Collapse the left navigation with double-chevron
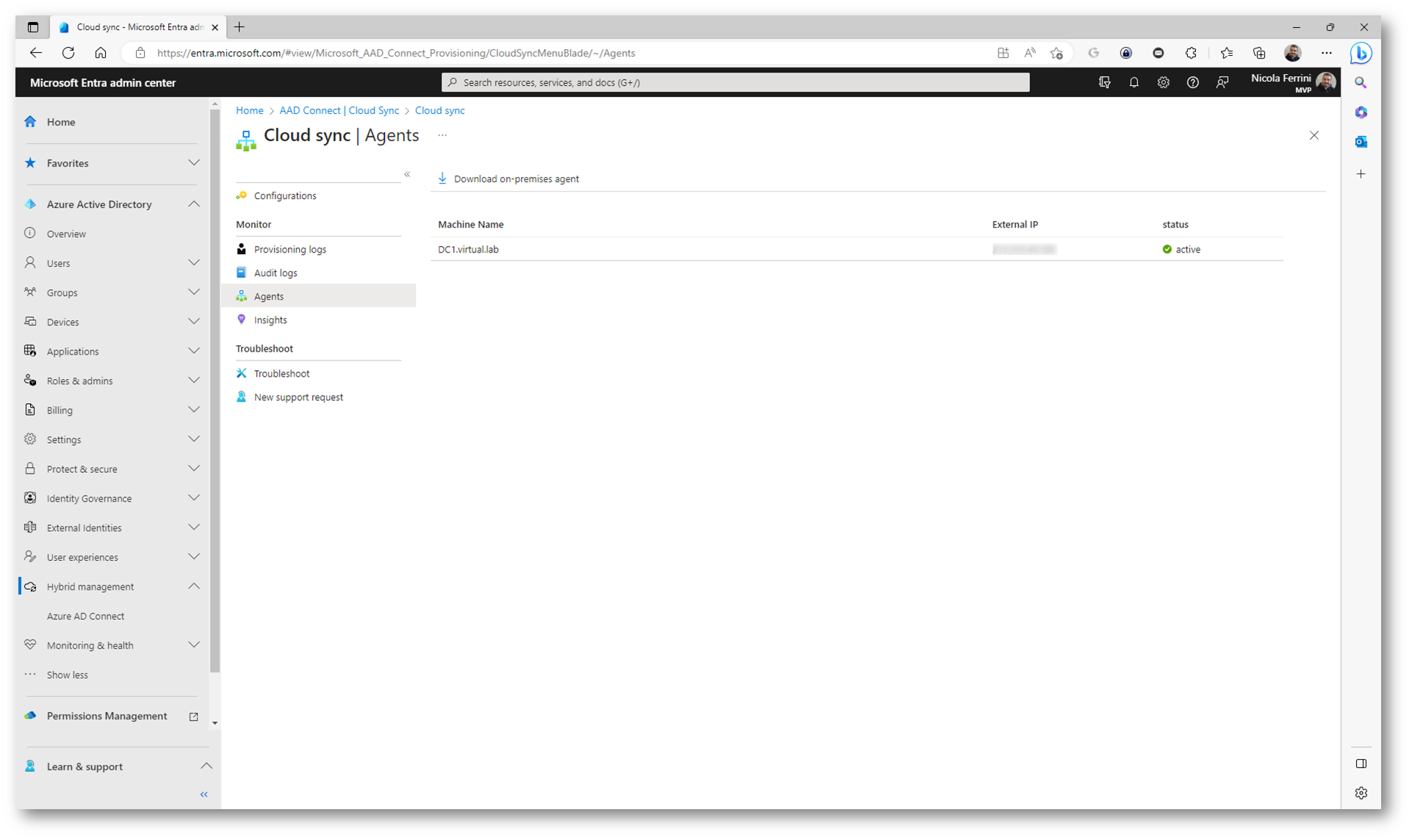Viewport: 1412px width, 840px height. tap(204, 794)
